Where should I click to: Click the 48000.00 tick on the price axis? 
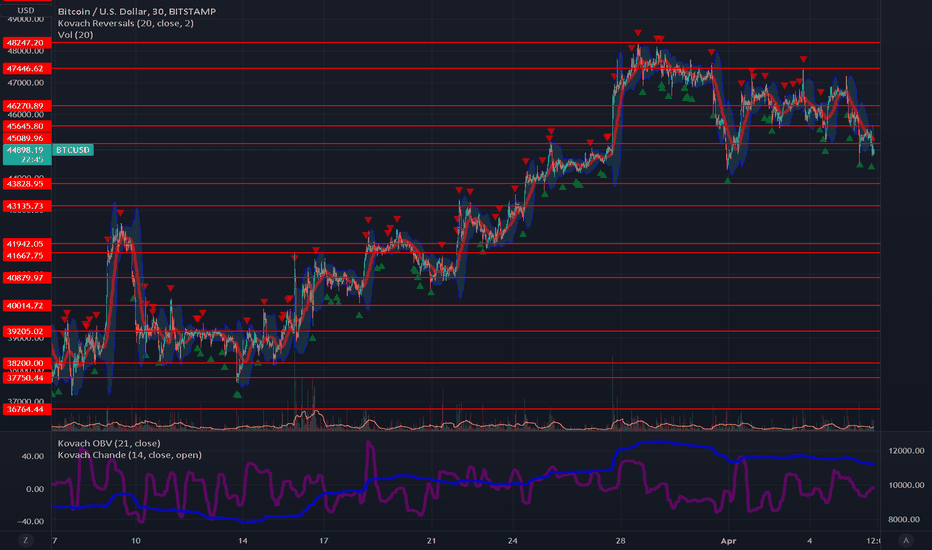tap(26, 52)
